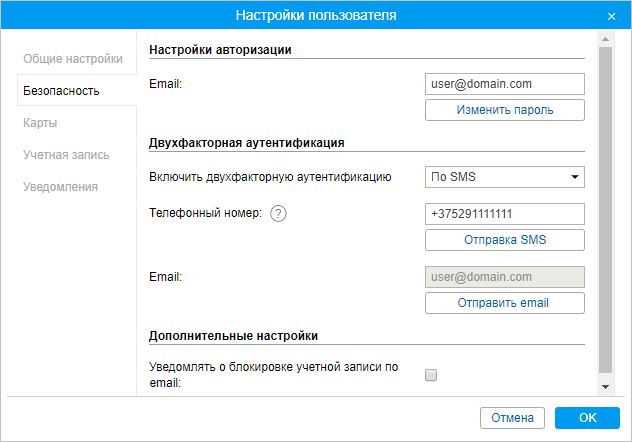This screenshot has width=632, height=442.
Task: Switch to the Карты tab
Action: [40, 123]
